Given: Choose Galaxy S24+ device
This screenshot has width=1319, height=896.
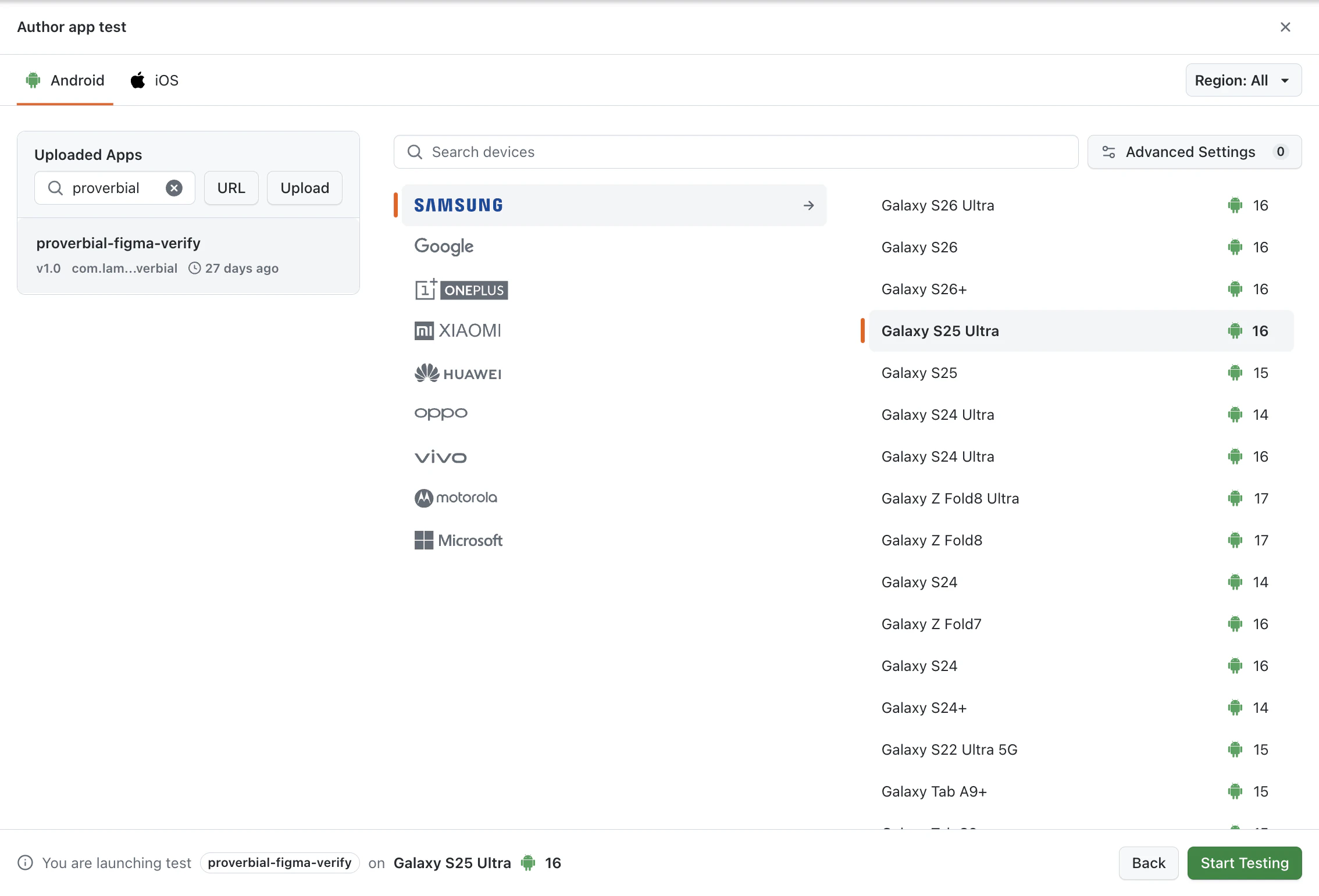Looking at the screenshot, I should (1081, 708).
